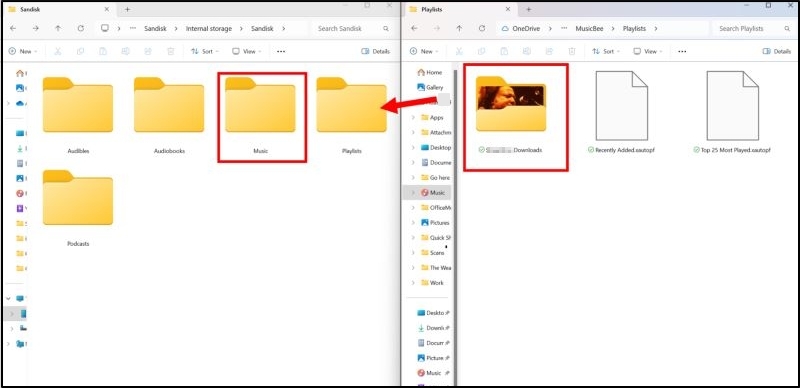Open See more options in Sandisk toolbar
The height and width of the screenshot is (388, 800).
pos(281,52)
